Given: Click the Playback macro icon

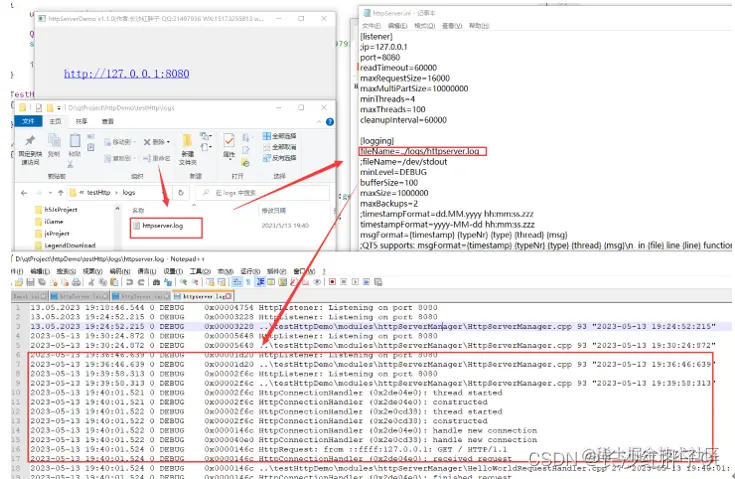Looking at the screenshot, I should pos(355,282).
